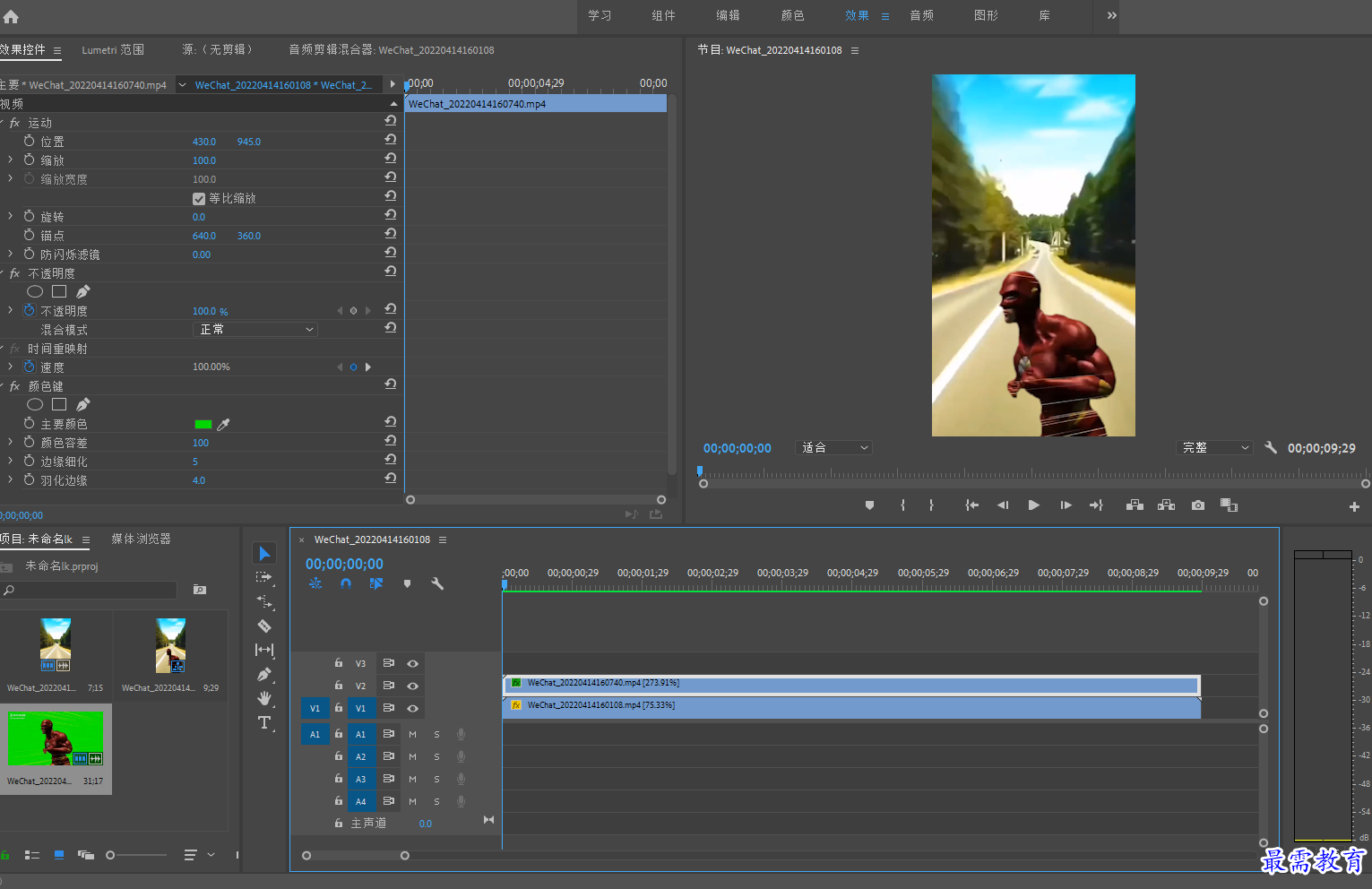
Task: Open 混合模式 dropdown showing 正常
Action: [x=255, y=330]
